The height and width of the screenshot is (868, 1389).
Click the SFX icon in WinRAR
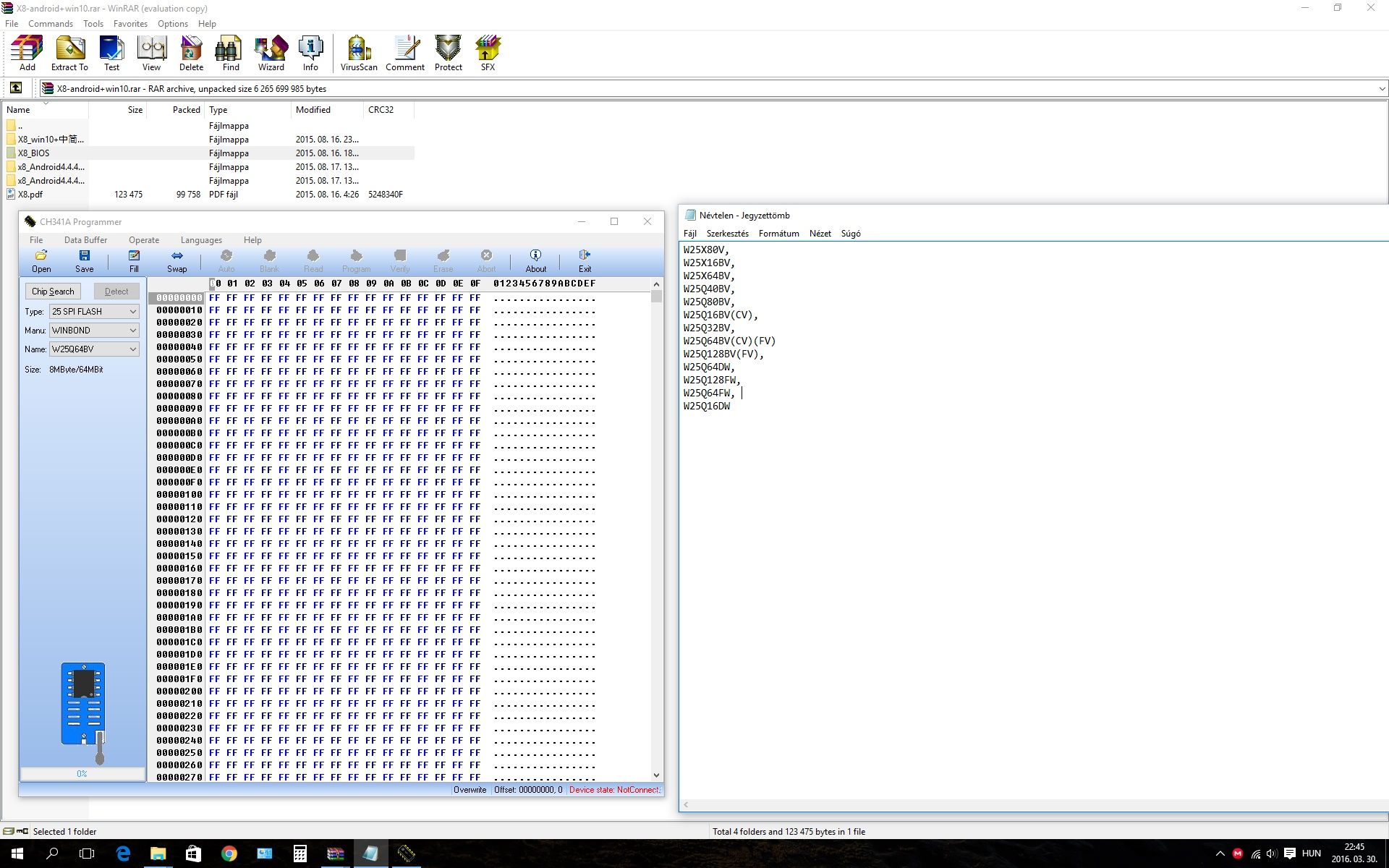[488, 54]
